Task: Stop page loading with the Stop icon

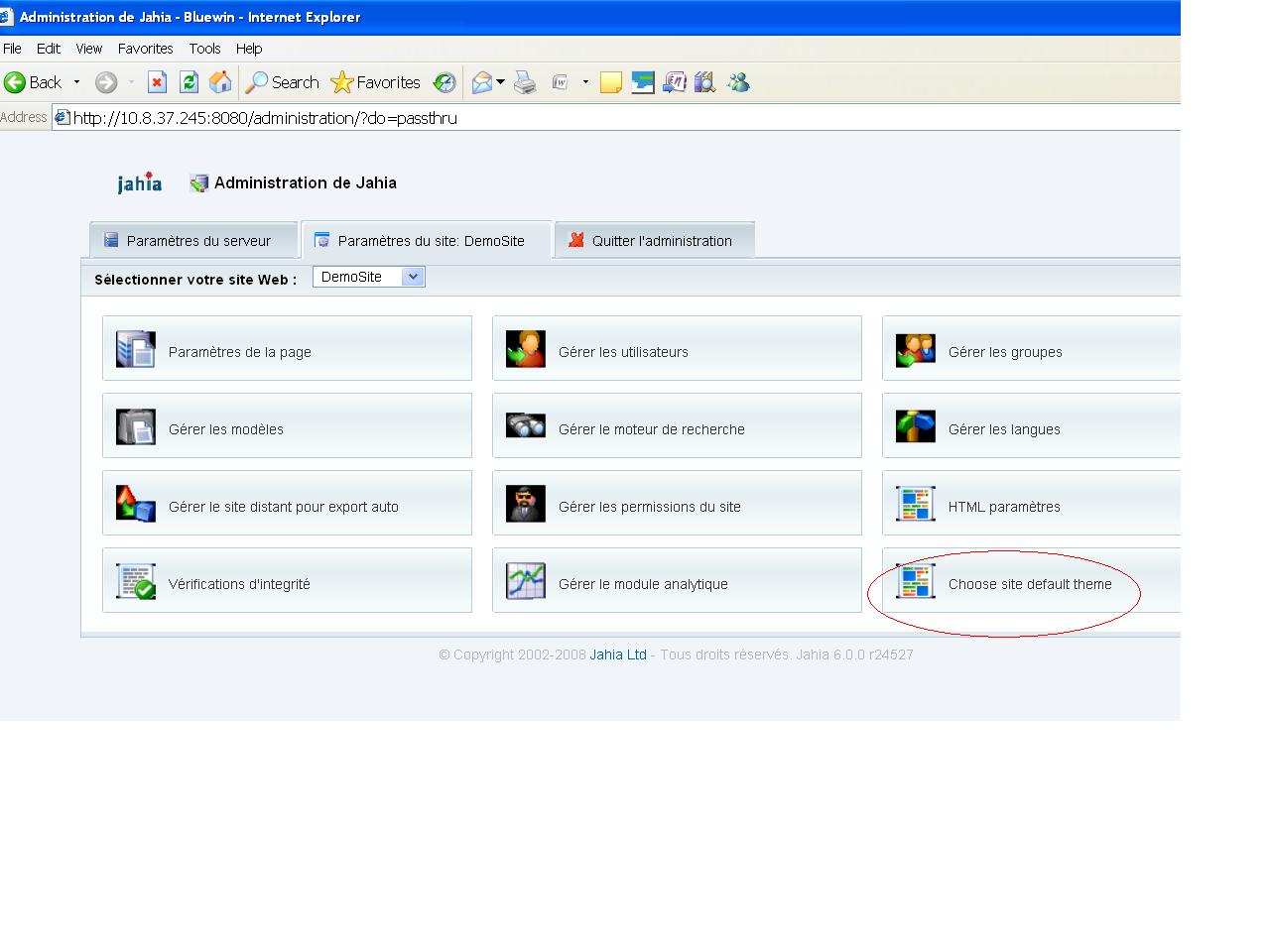Action: click(157, 82)
